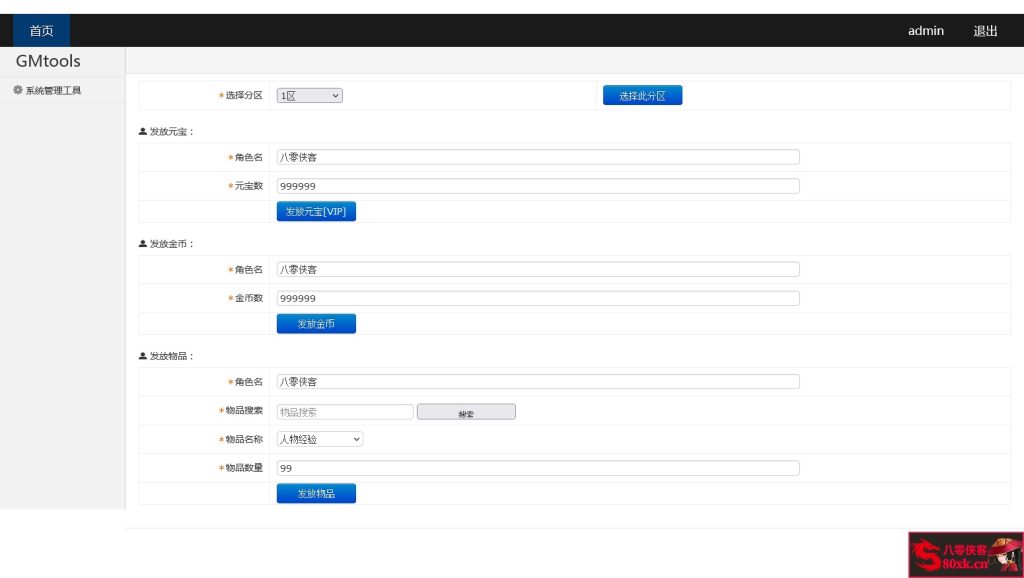The height and width of the screenshot is (578, 1024).
Task: Focus the 物品搜索 input field
Action: coord(345,412)
